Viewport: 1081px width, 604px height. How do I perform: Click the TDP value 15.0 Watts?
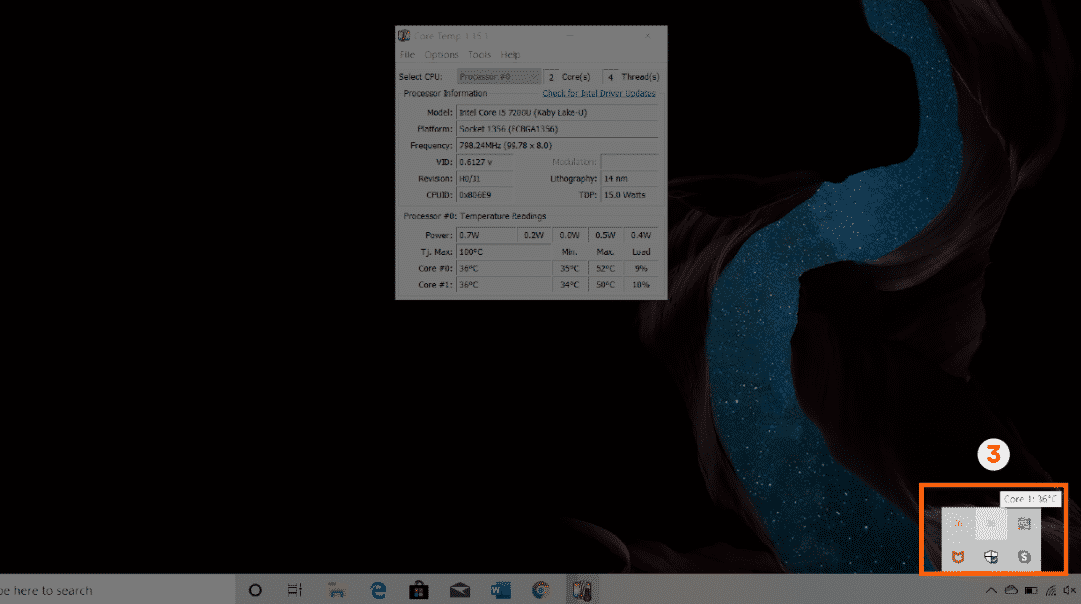coord(629,195)
